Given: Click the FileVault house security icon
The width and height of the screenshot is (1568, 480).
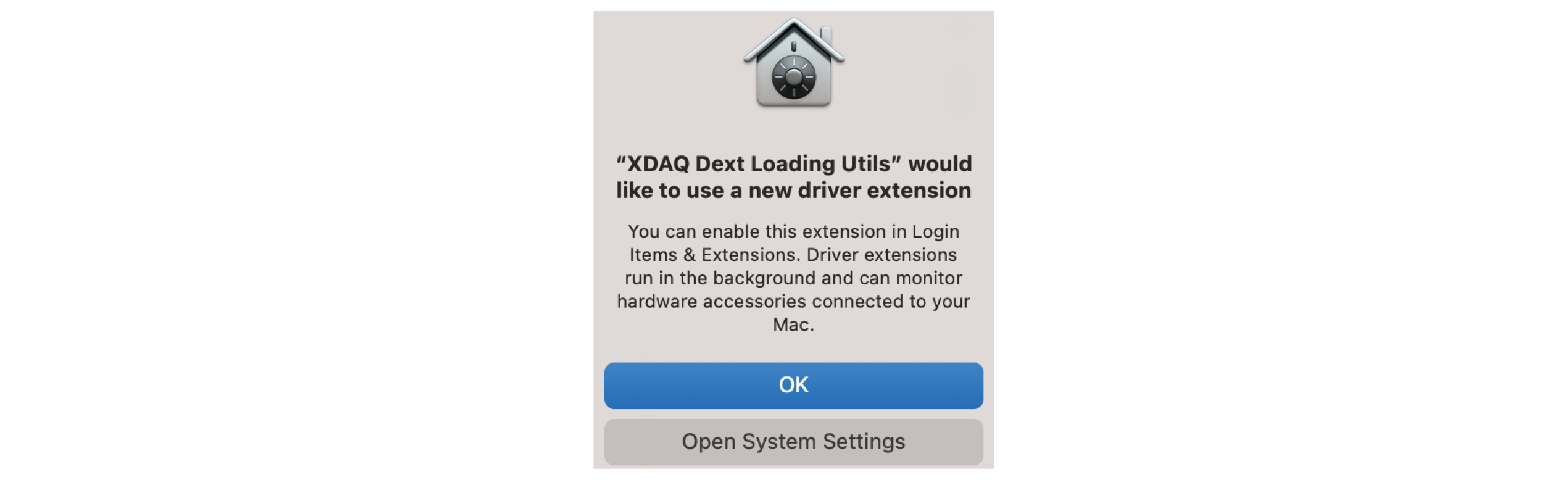Looking at the screenshot, I should (794, 63).
